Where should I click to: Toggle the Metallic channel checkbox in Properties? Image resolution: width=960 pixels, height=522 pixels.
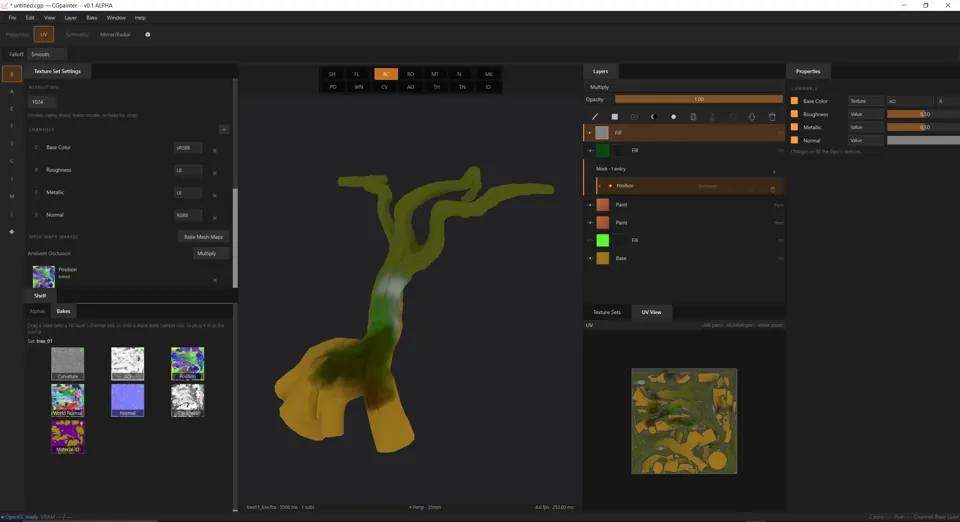tap(794, 127)
